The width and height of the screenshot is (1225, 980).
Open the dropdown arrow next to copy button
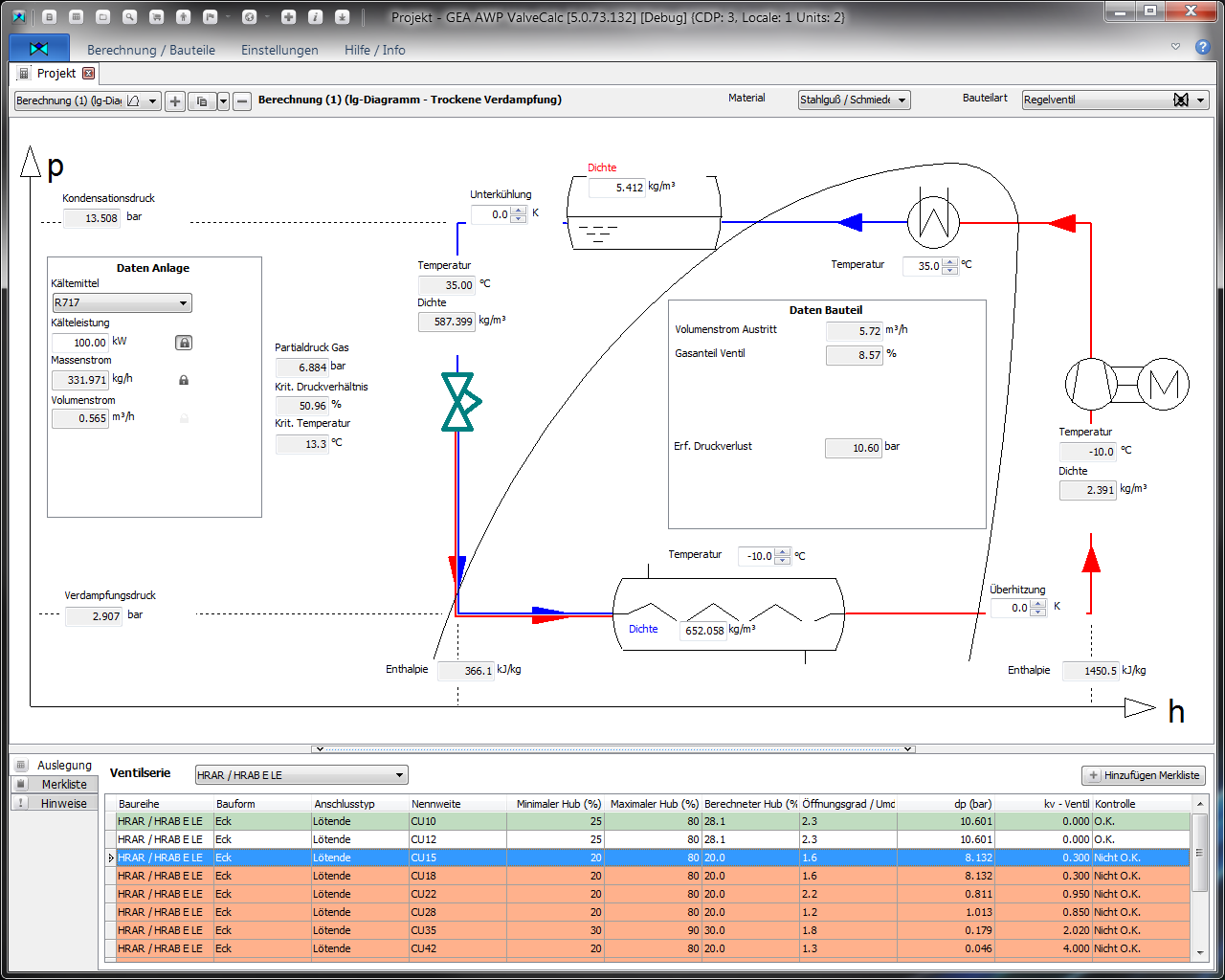(223, 100)
